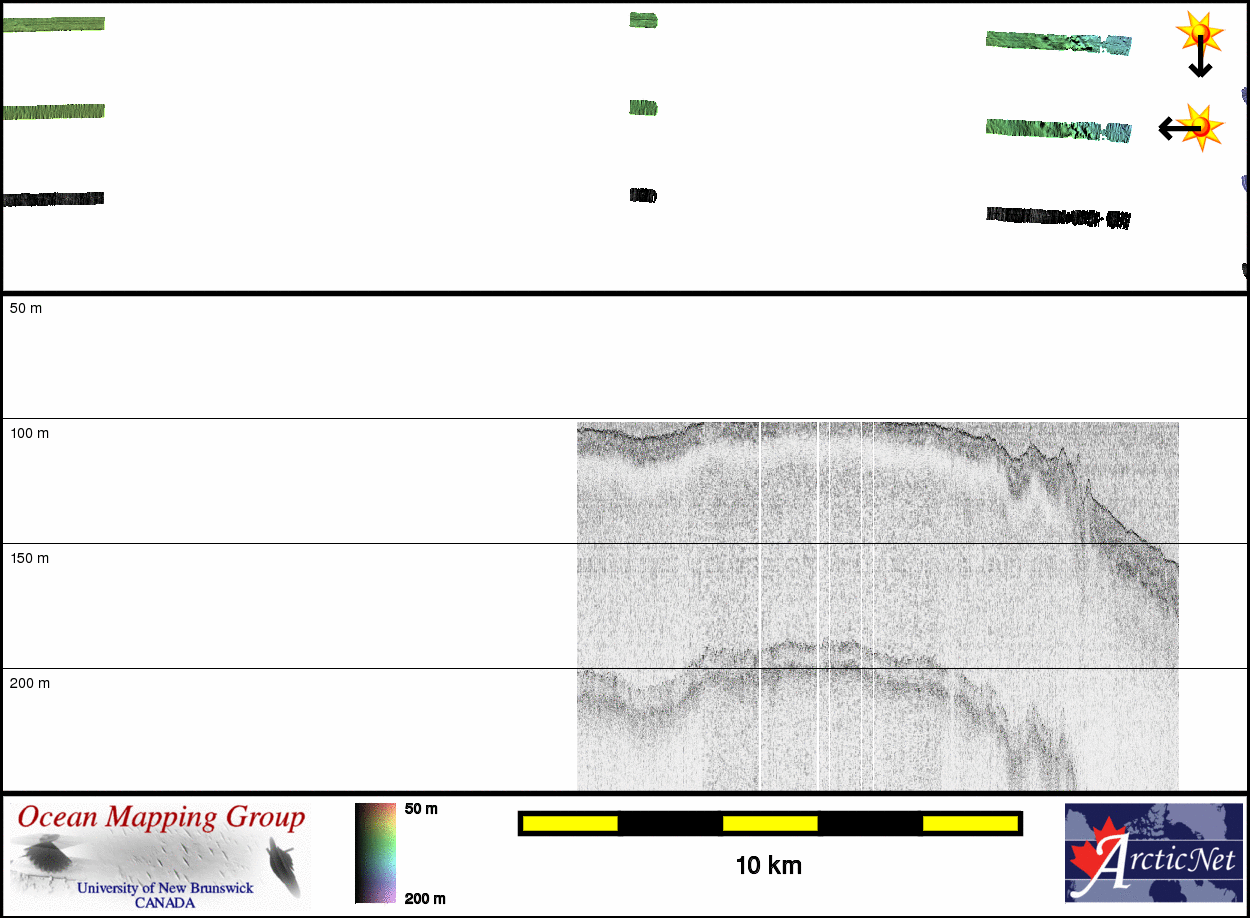Click the small center black backscatter patch

(x=643, y=195)
